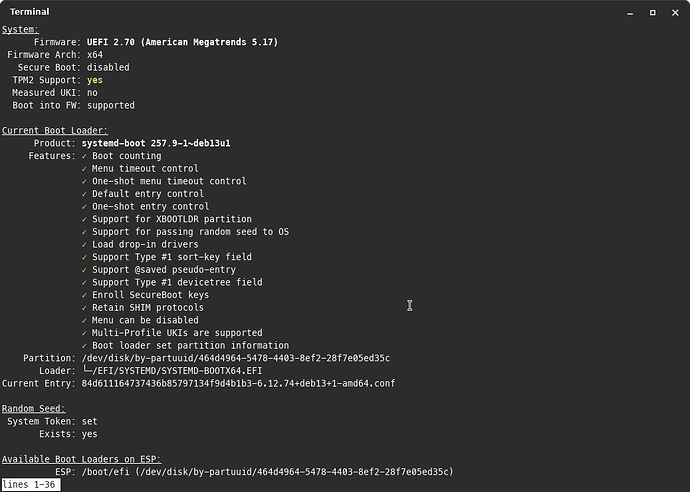Click the checkmark beside 'Retain SHIM protocols'

[85, 307]
